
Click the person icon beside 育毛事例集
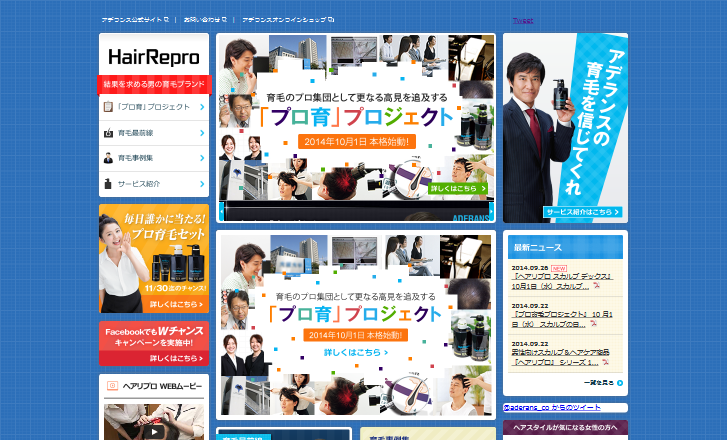click(x=108, y=158)
